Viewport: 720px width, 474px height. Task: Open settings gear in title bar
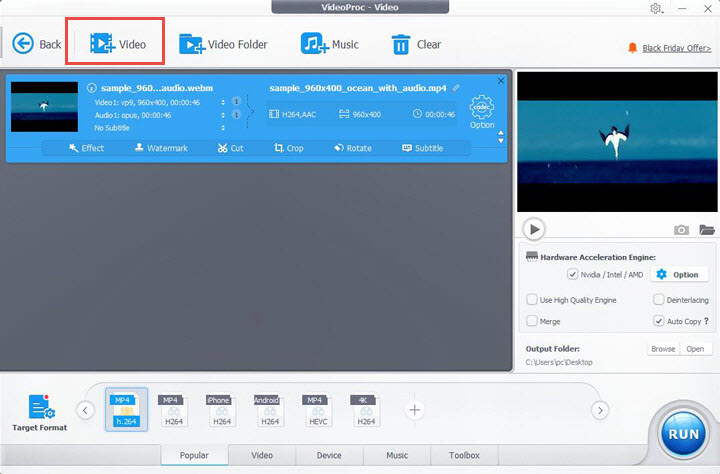click(656, 8)
